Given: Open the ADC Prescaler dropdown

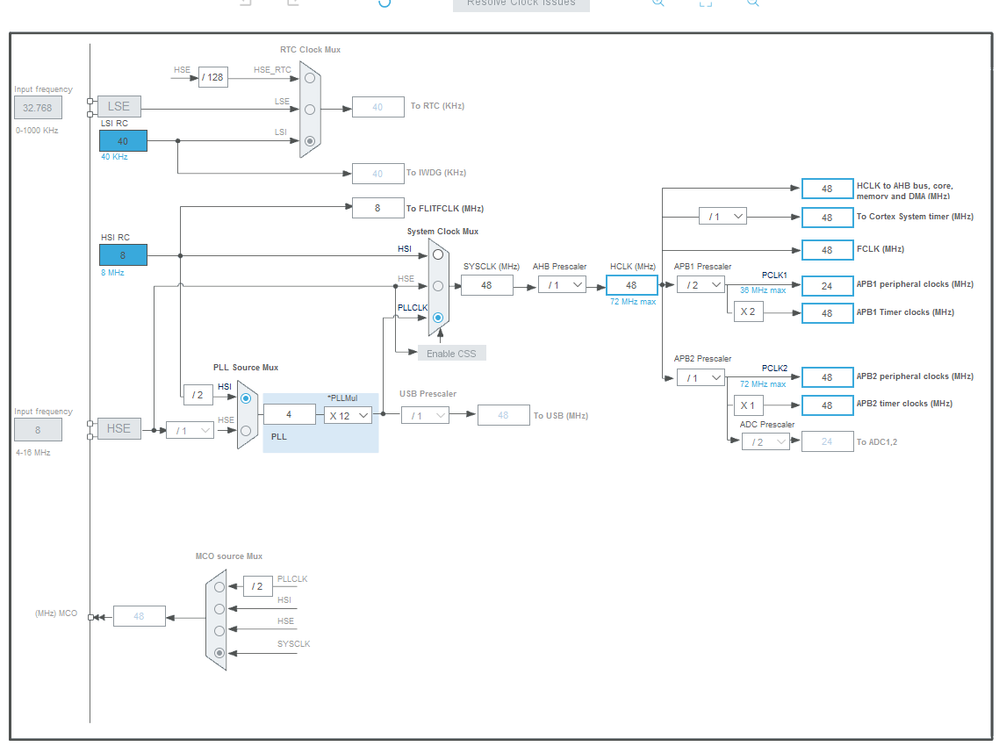Looking at the screenshot, I should (x=766, y=442).
